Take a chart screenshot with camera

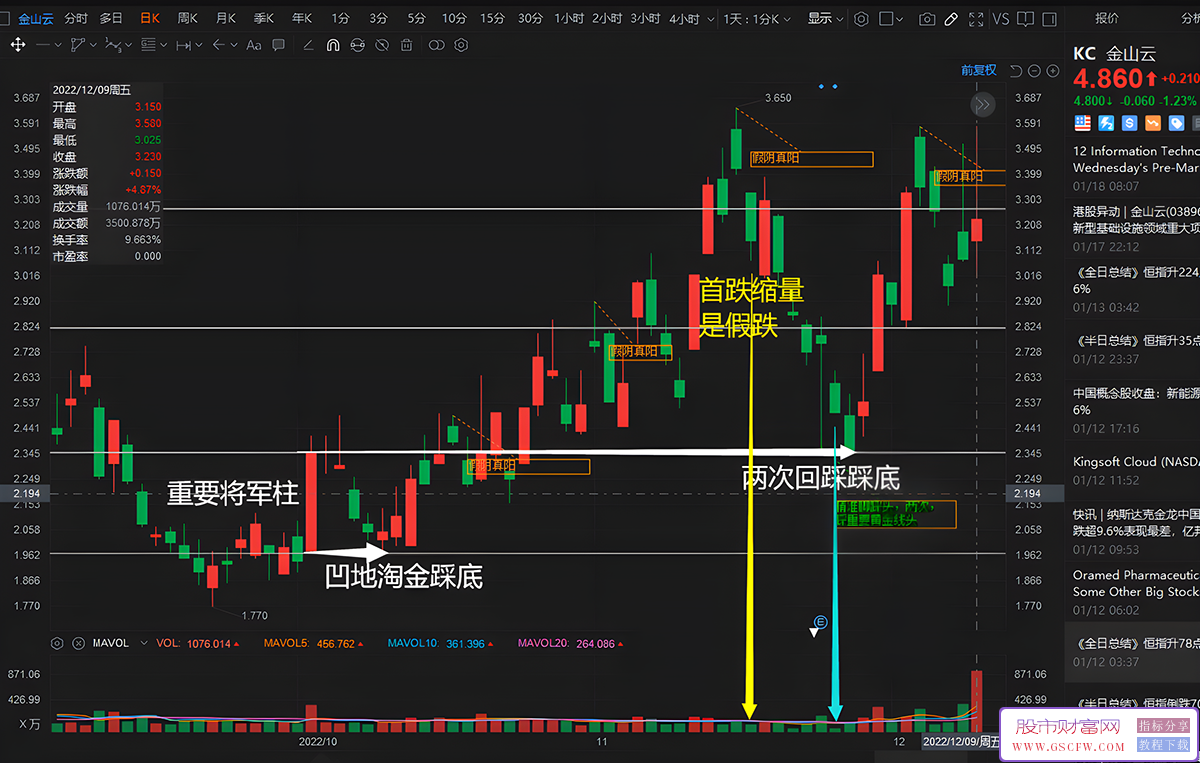(927, 19)
